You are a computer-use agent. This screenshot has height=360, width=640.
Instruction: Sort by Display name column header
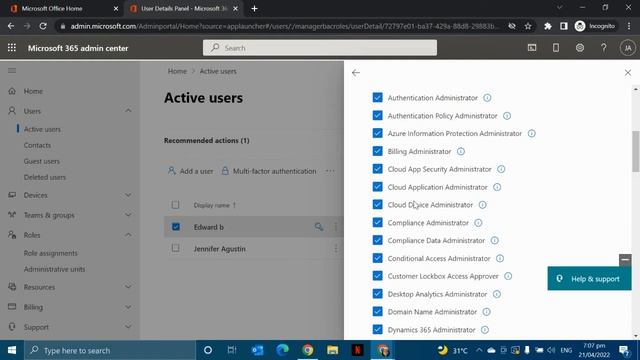pos(214,205)
